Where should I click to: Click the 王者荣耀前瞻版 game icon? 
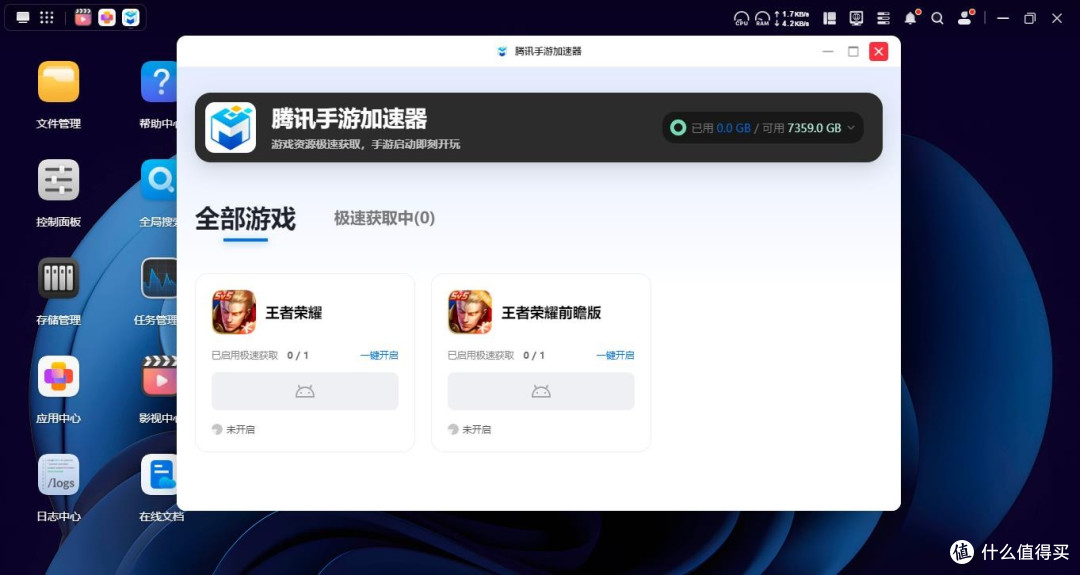[x=470, y=312]
